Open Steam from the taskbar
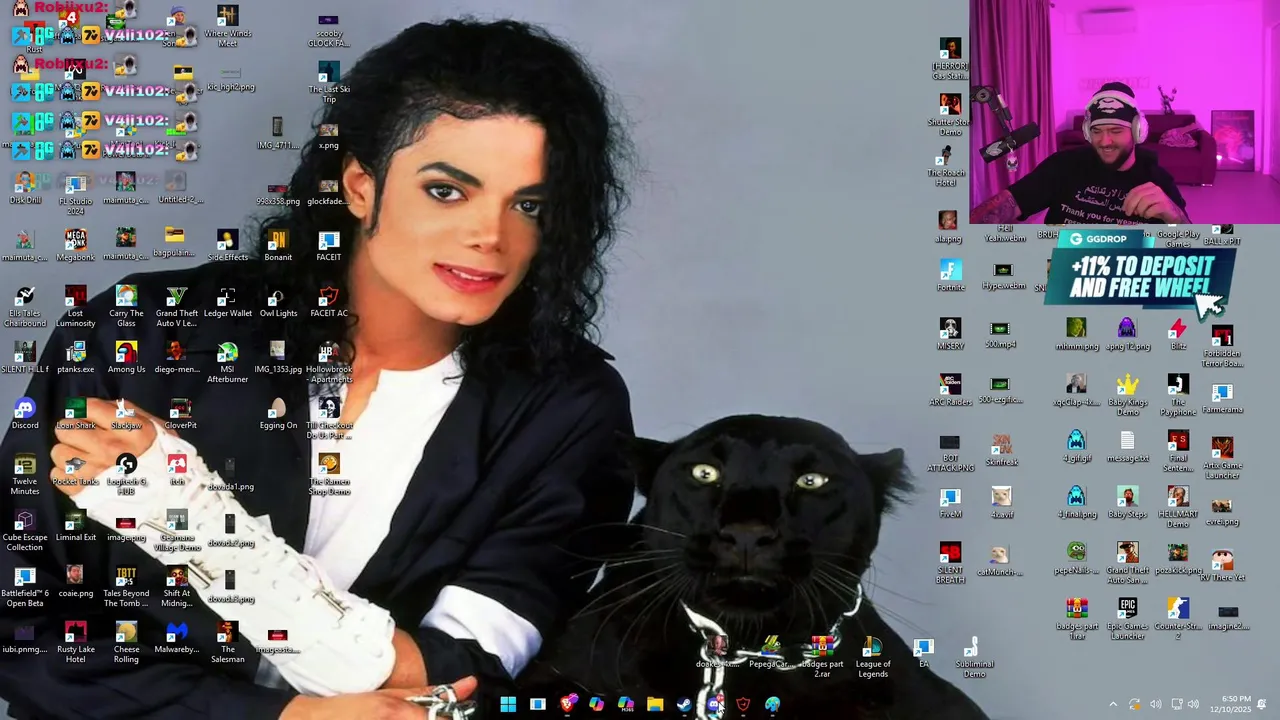 click(x=684, y=705)
